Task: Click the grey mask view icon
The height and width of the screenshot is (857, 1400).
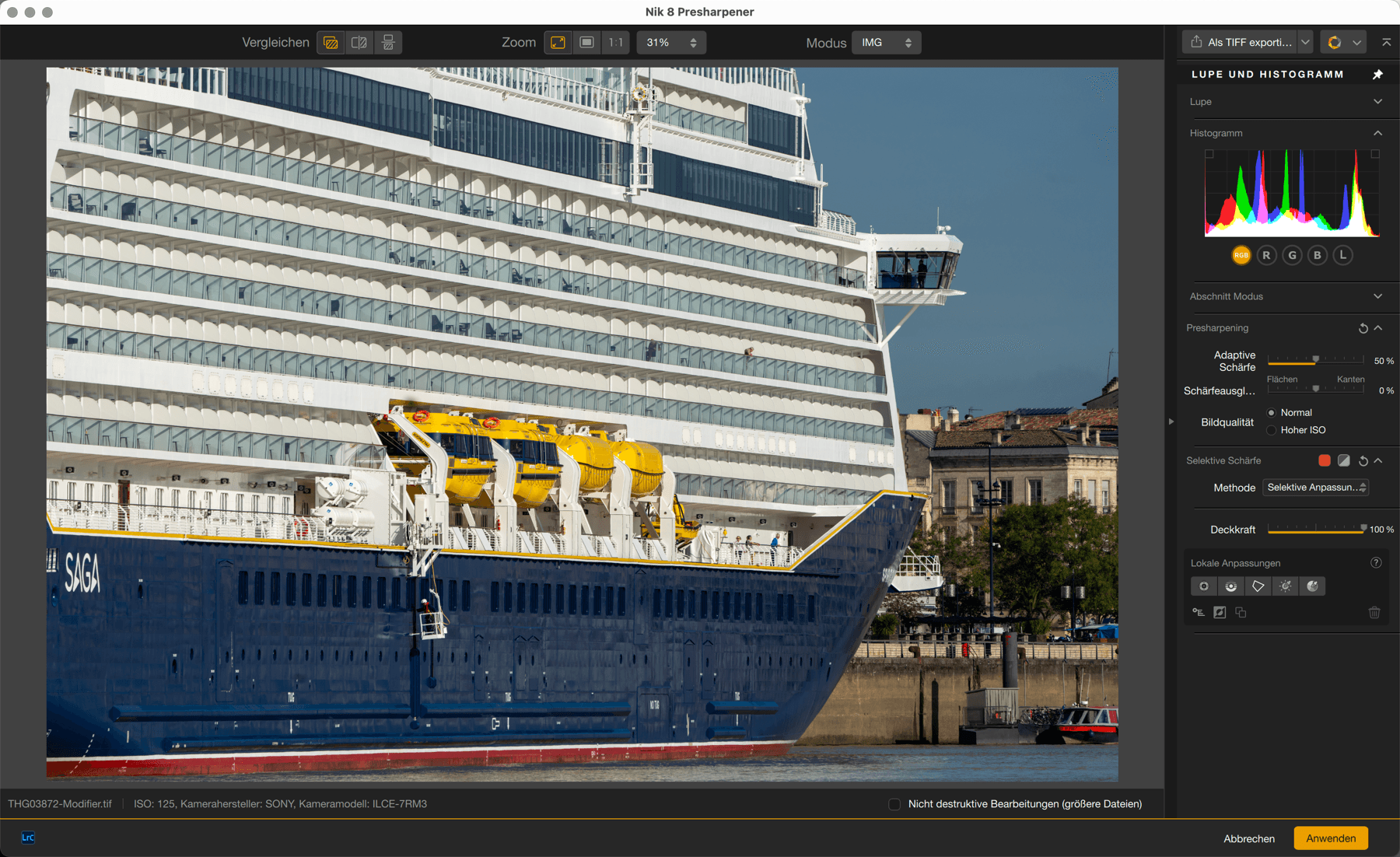Action: [x=1343, y=460]
